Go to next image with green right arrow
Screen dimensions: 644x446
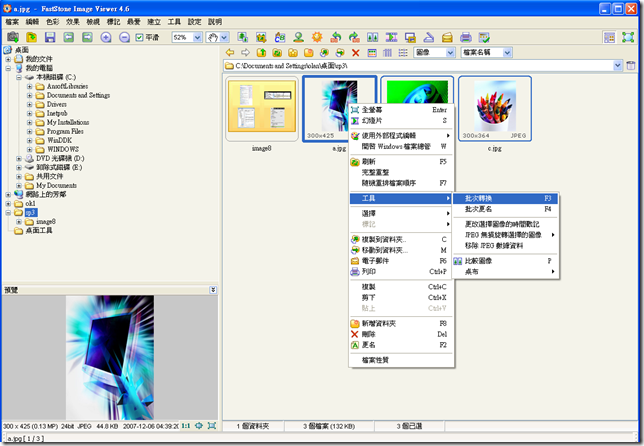click(87, 37)
